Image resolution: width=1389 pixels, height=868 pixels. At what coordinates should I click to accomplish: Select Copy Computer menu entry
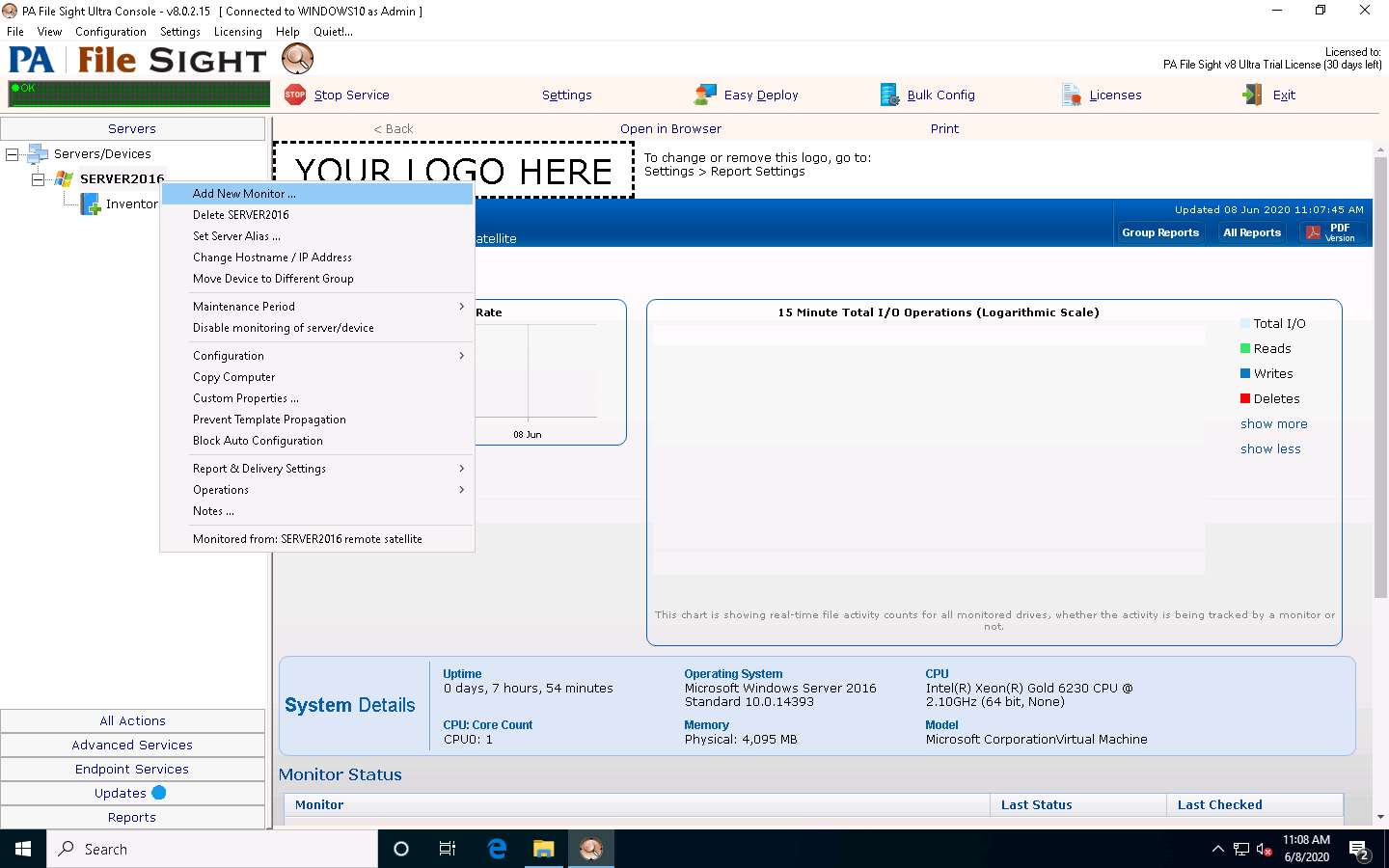pos(317,377)
